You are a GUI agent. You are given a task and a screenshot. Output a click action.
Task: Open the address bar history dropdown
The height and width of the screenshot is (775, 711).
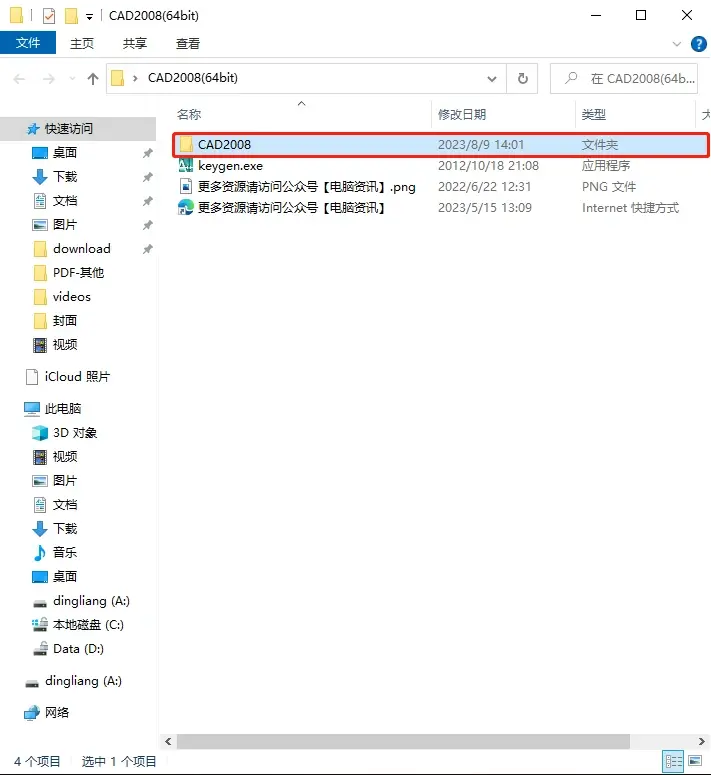click(492, 79)
